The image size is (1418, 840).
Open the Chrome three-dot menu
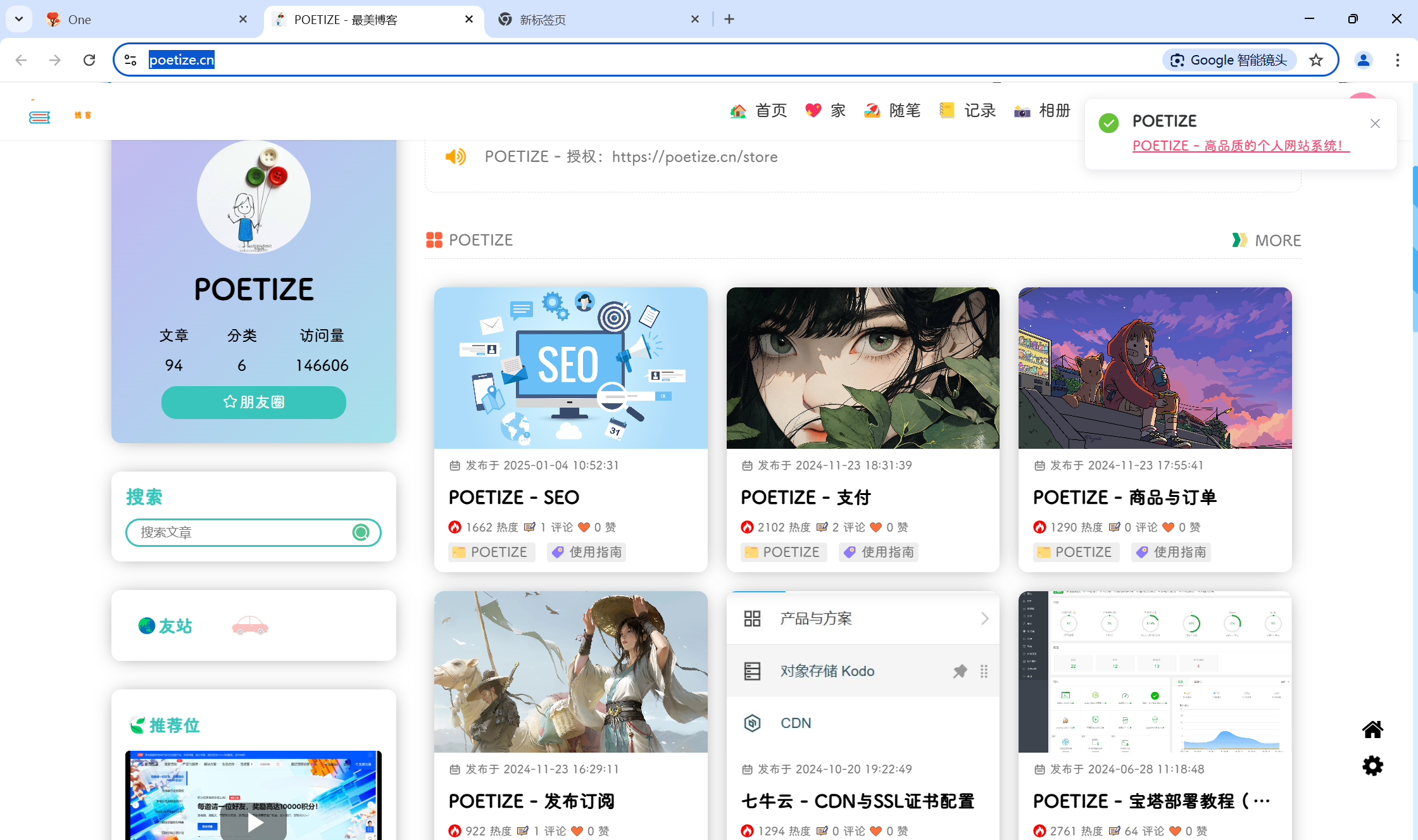pyautogui.click(x=1397, y=60)
